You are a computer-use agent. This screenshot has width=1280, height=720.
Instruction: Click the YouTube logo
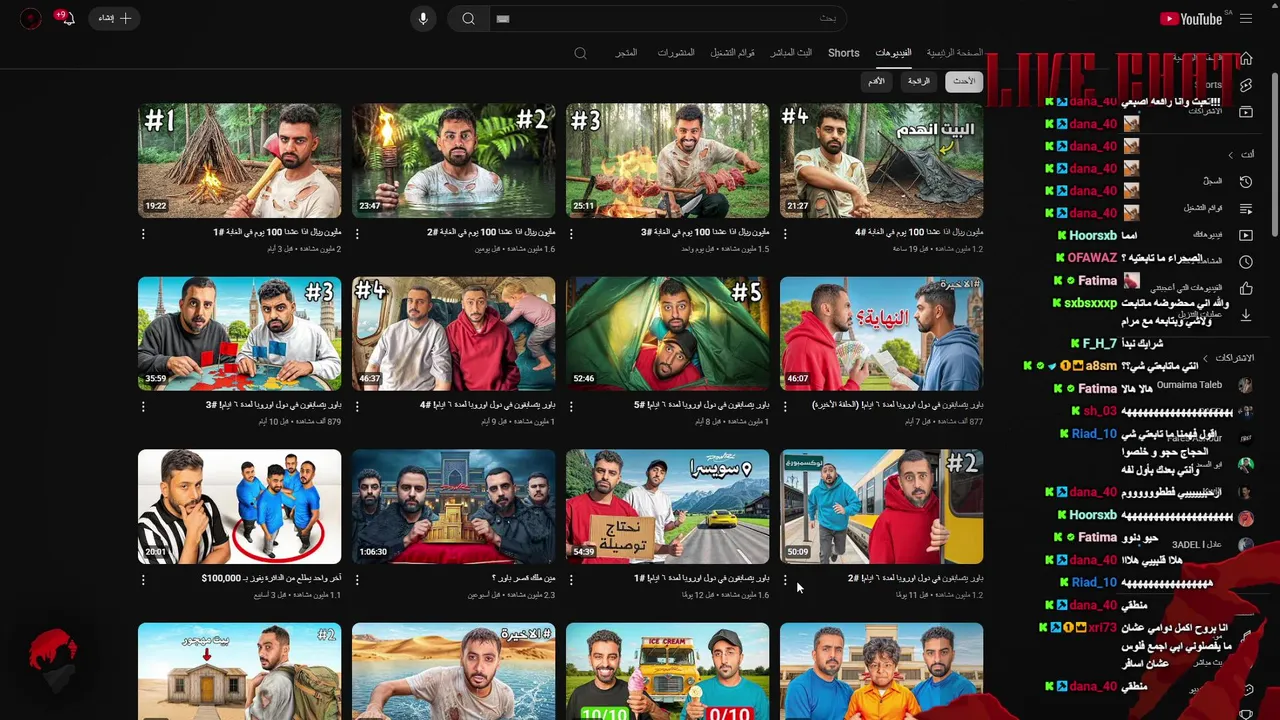pos(1191,19)
